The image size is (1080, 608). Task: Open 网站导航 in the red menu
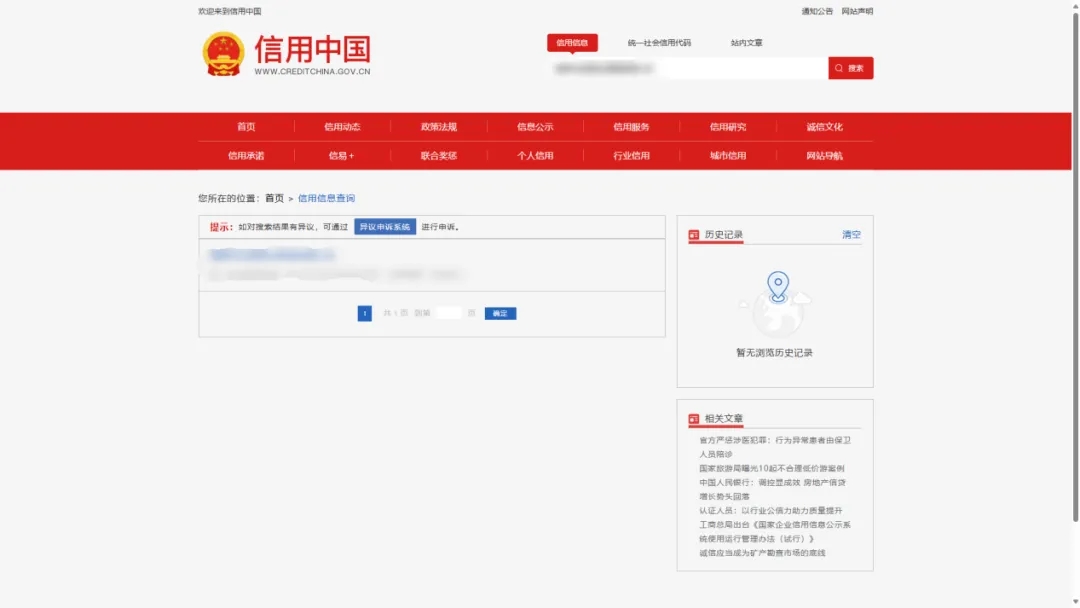click(824, 156)
